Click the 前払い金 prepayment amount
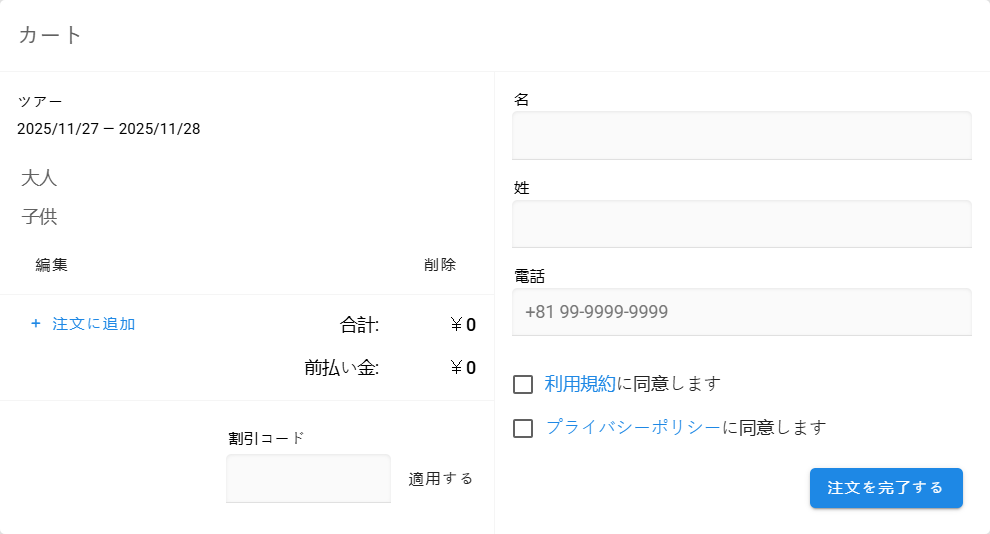The image size is (990, 534). [x=463, y=368]
